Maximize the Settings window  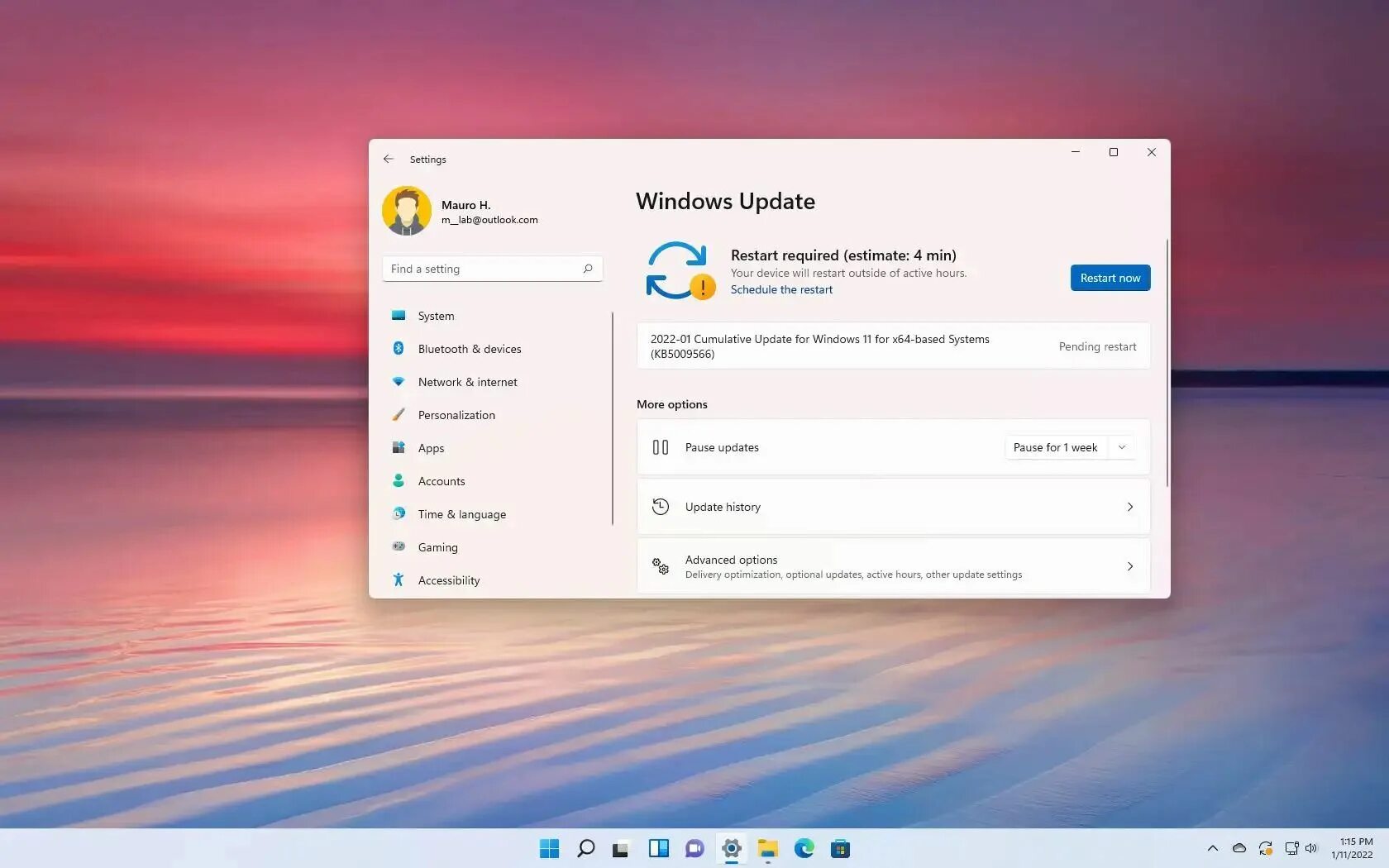coord(1114,152)
